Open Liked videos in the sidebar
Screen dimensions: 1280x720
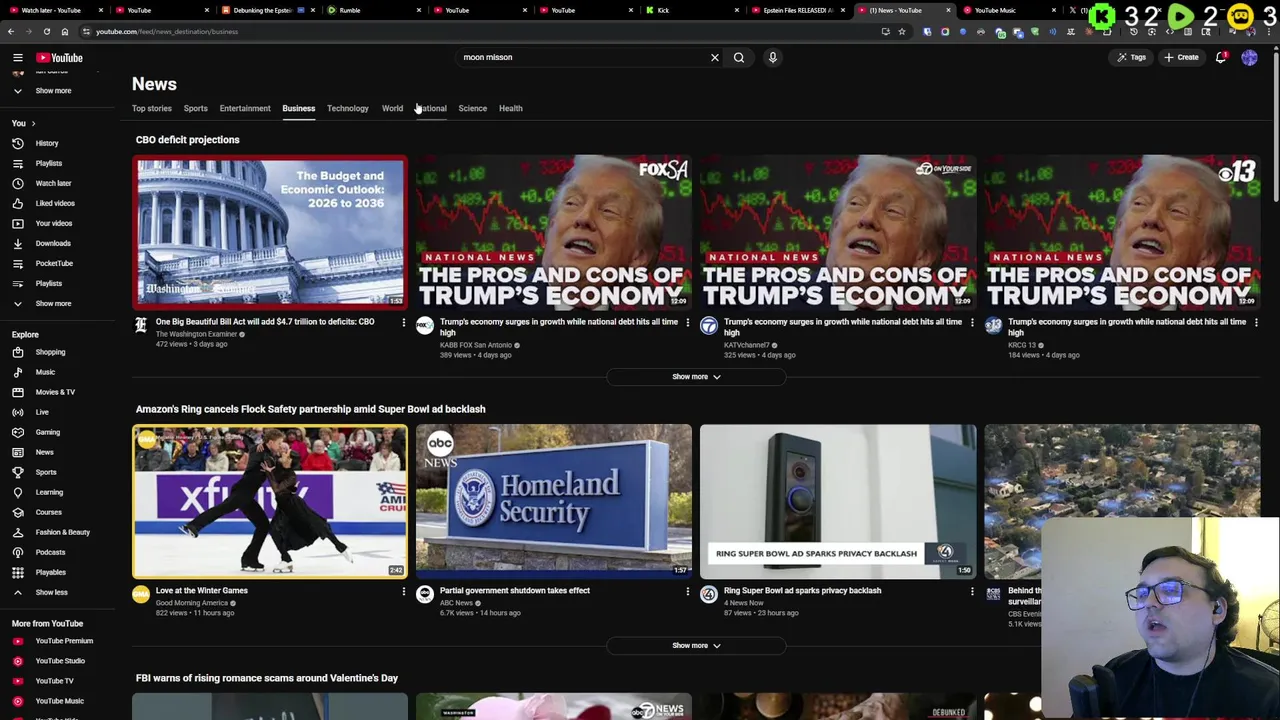click(x=55, y=203)
